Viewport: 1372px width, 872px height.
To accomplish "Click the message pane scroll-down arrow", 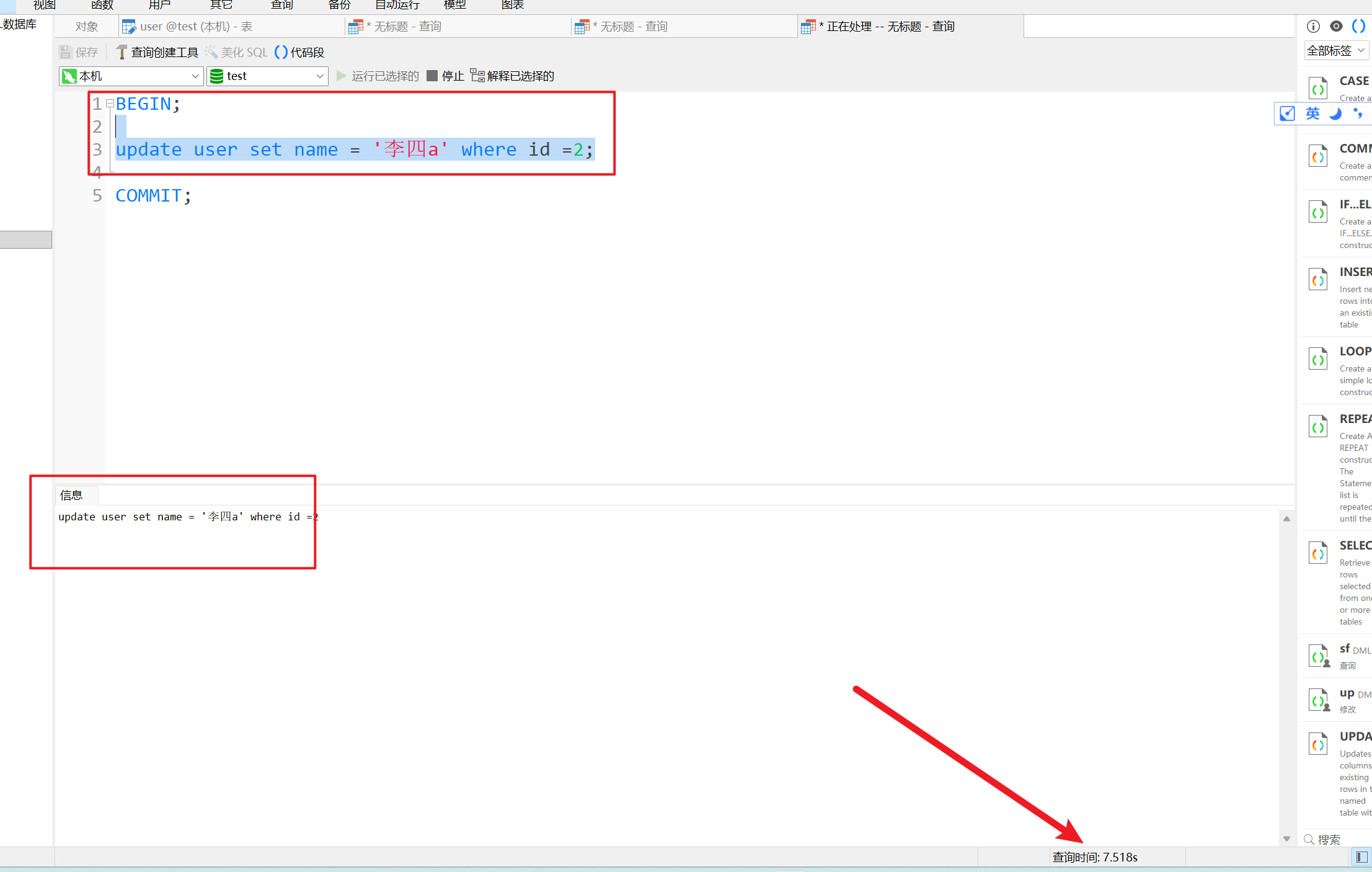I will pyautogui.click(x=1286, y=839).
